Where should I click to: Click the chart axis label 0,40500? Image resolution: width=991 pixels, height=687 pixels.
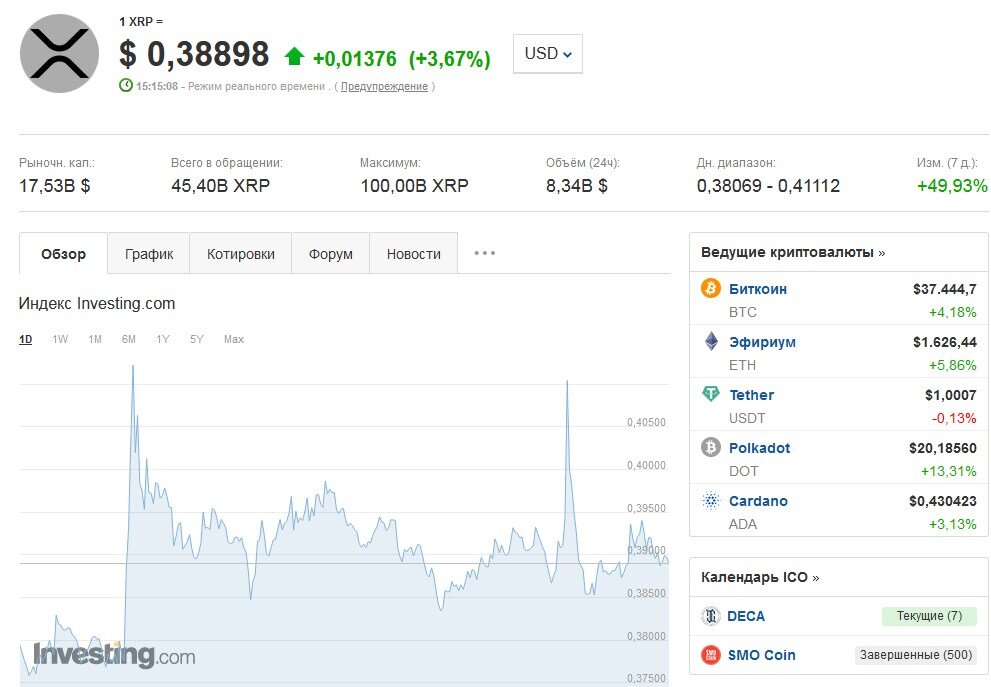point(646,422)
